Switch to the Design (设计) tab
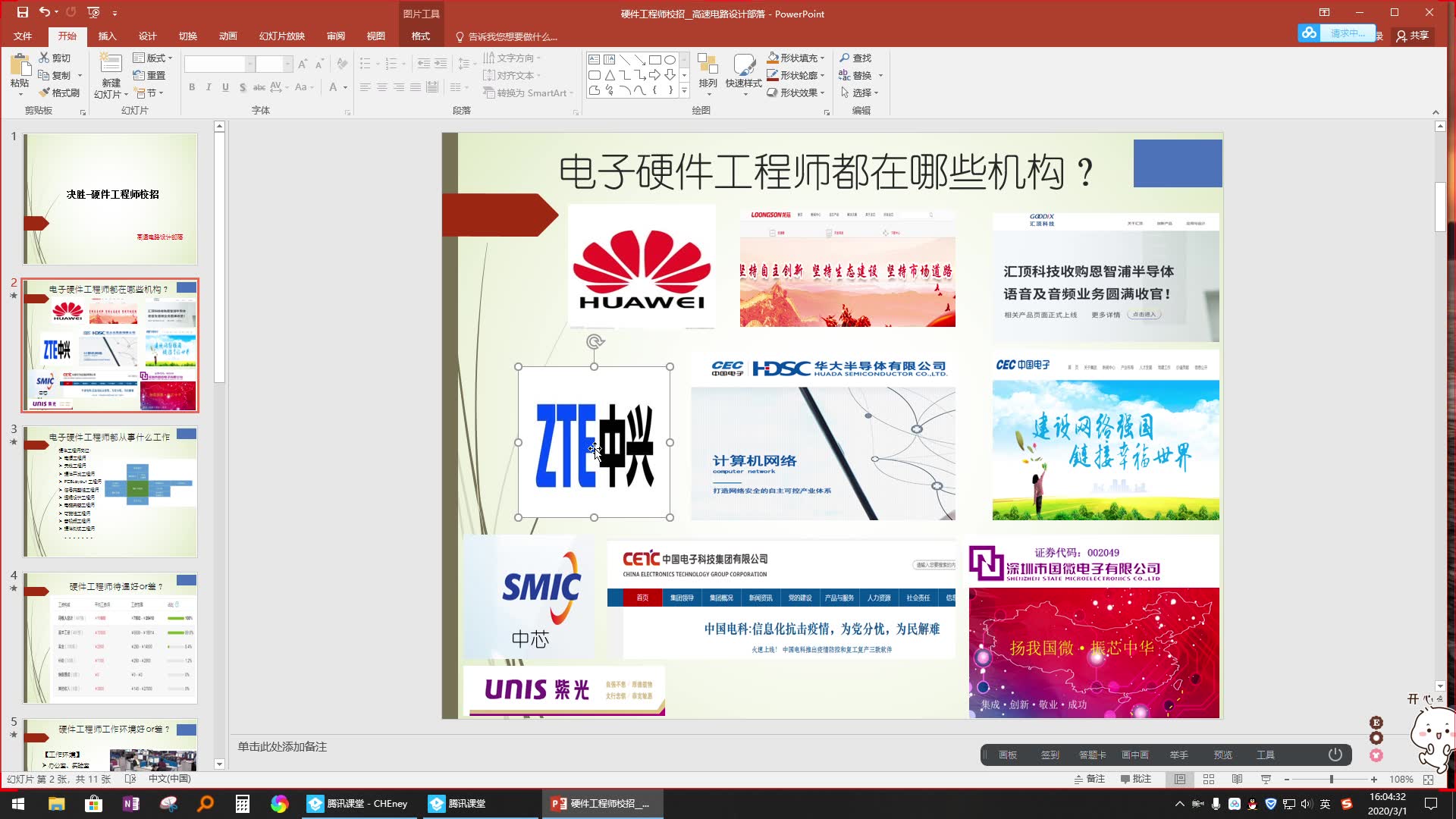This screenshot has width=1456, height=819. pyautogui.click(x=148, y=36)
